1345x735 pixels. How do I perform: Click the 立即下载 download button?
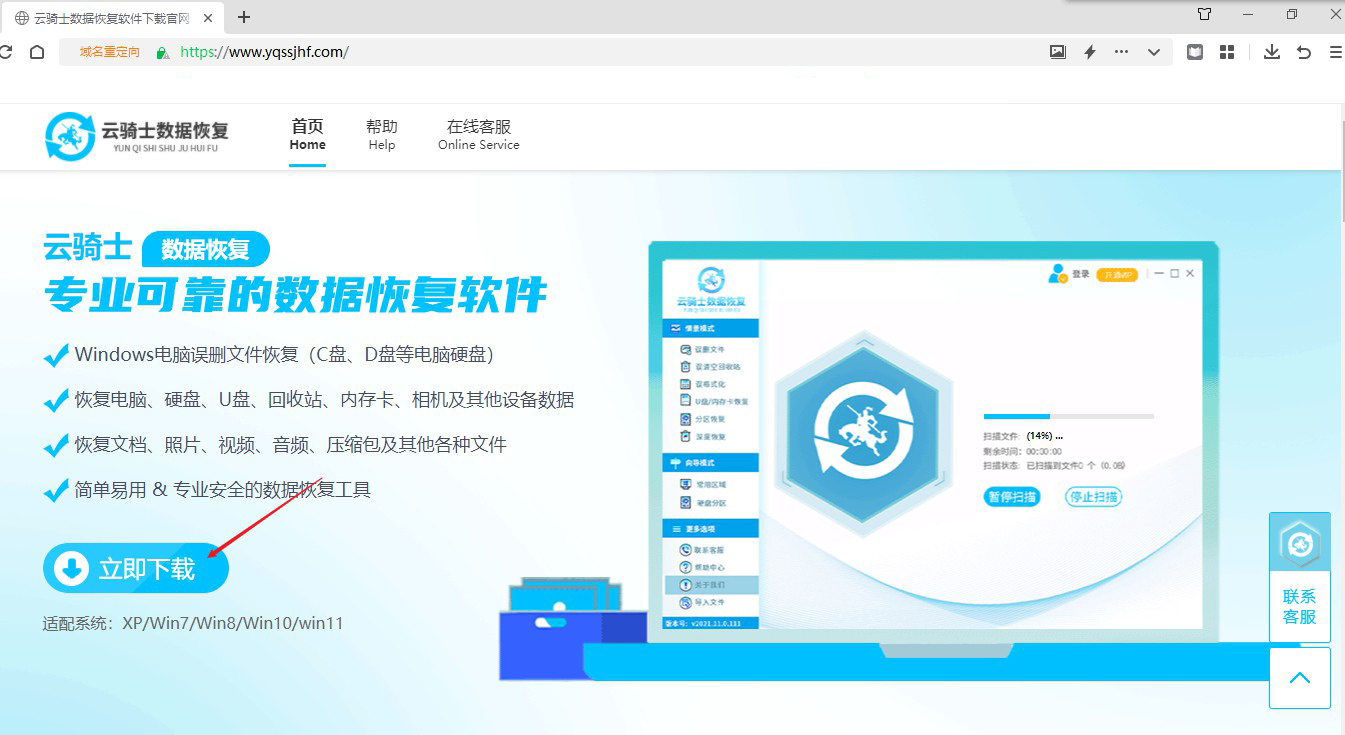point(136,569)
